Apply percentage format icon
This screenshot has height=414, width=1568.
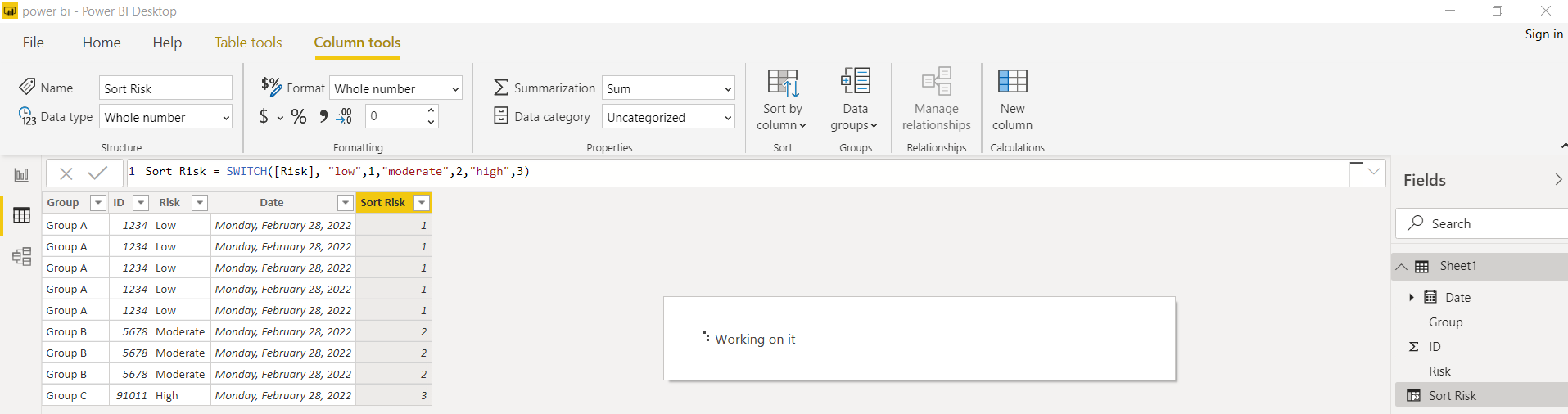click(x=299, y=117)
